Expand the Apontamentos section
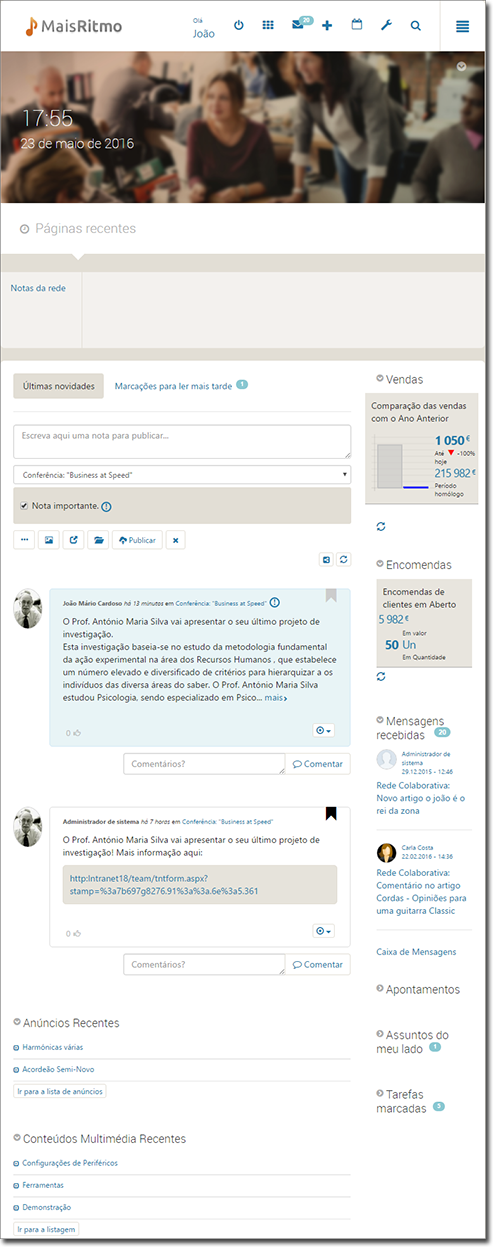The image size is (496, 1251). click(x=418, y=989)
